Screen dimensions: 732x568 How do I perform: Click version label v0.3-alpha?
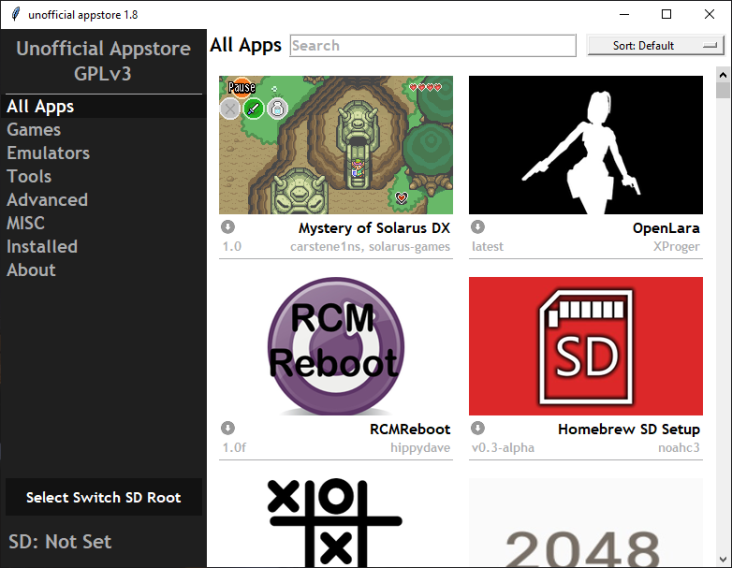coord(503,448)
